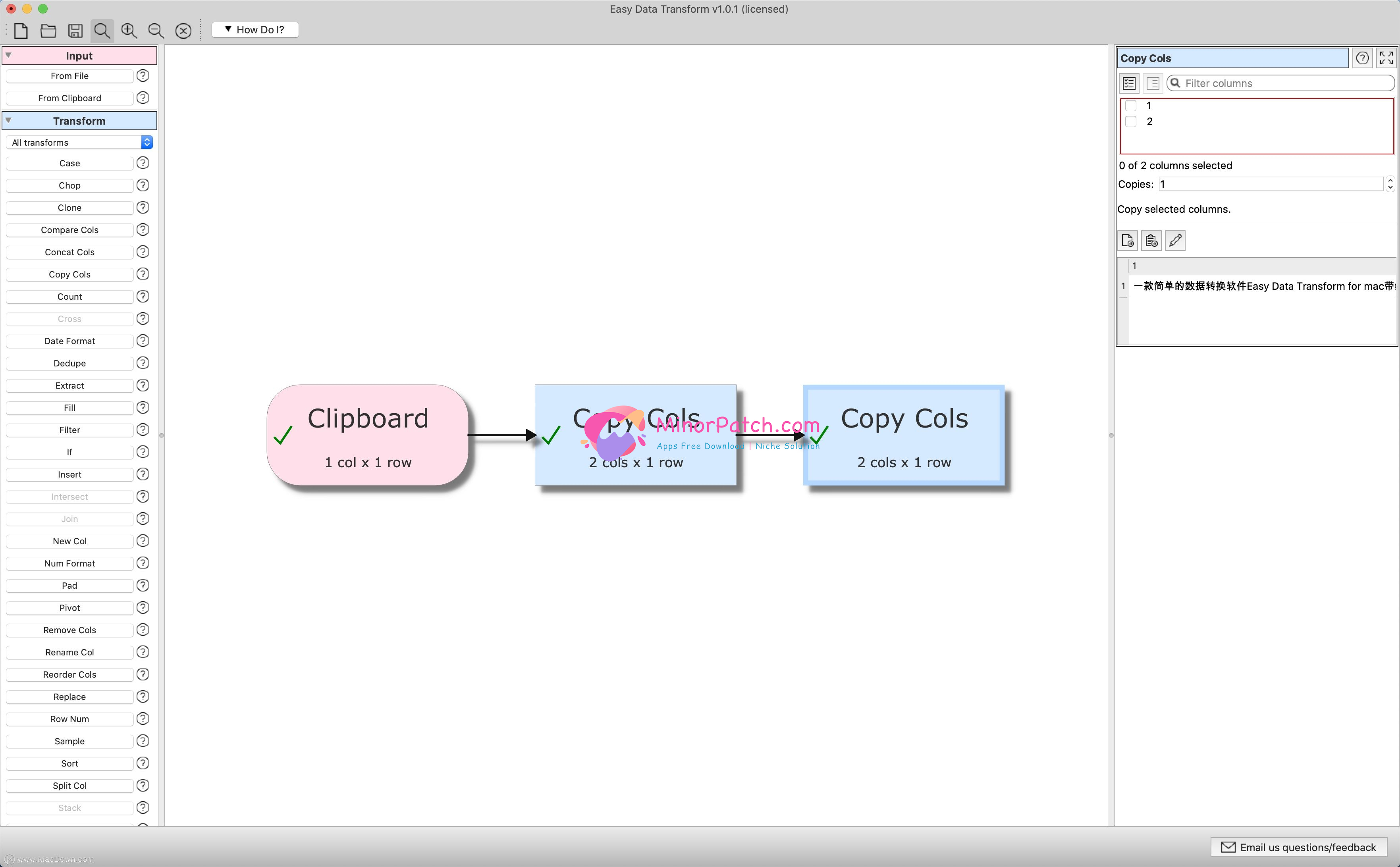
Task: Click the Zoom in toolbar icon
Action: coord(129,31)
